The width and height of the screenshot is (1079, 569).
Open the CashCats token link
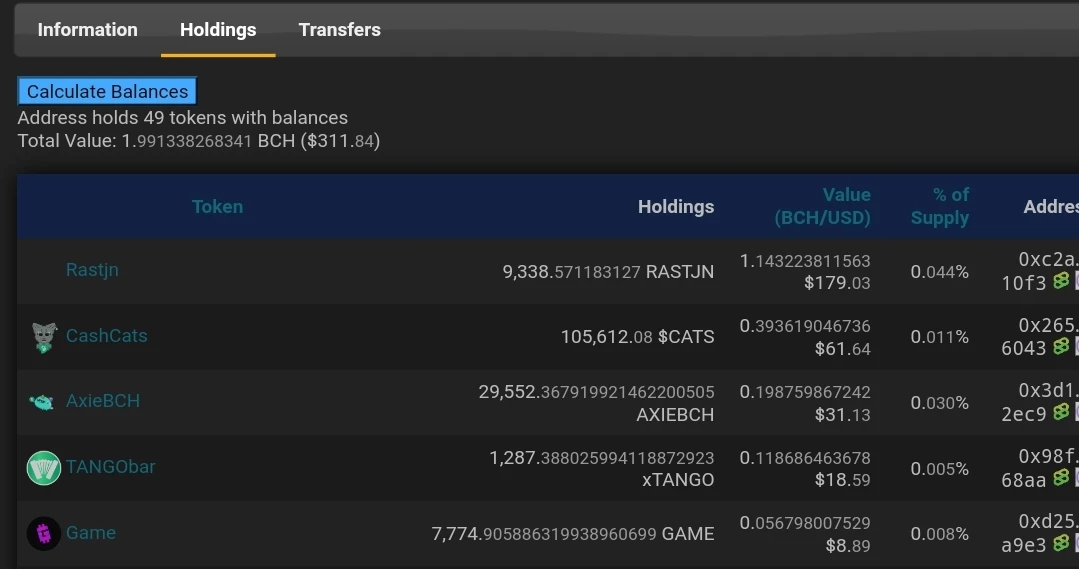pos(107,336)
